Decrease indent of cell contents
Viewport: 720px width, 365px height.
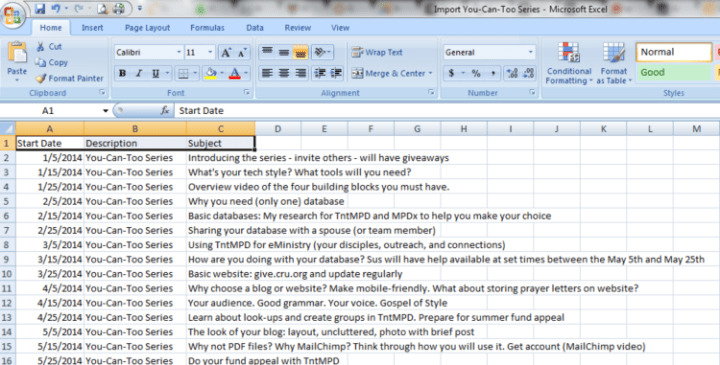pyautogui.click(x=320, y=73)
